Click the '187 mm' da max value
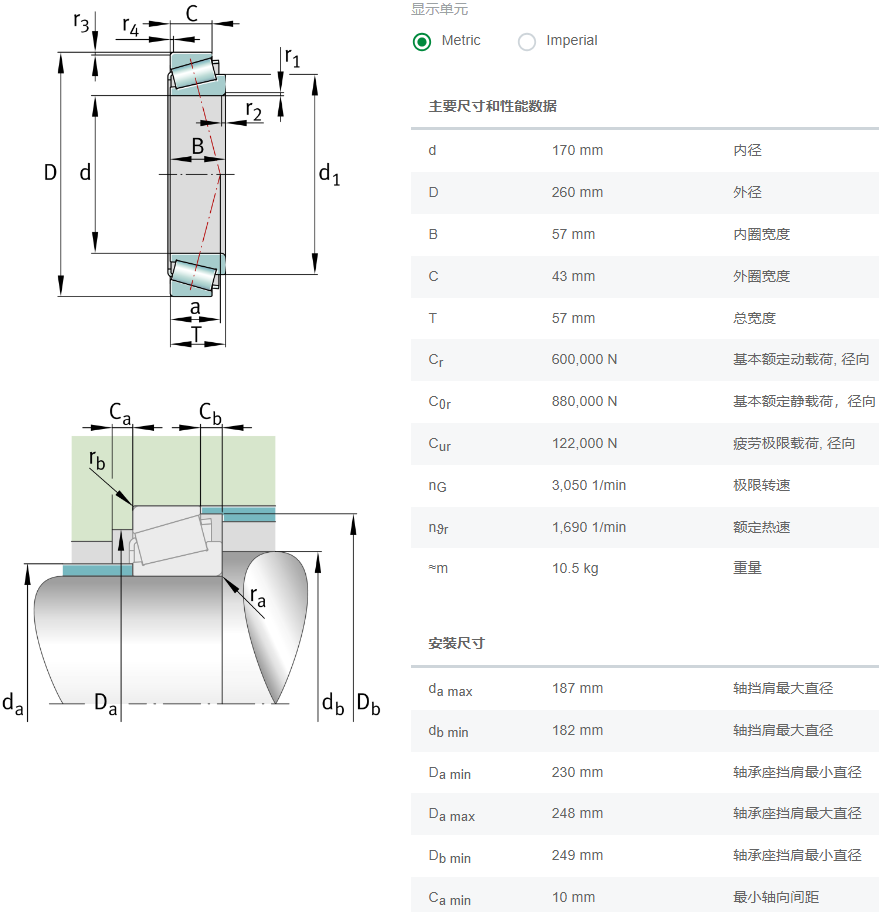The height and width of the screenshot is (912, 879). click(577, 688)
